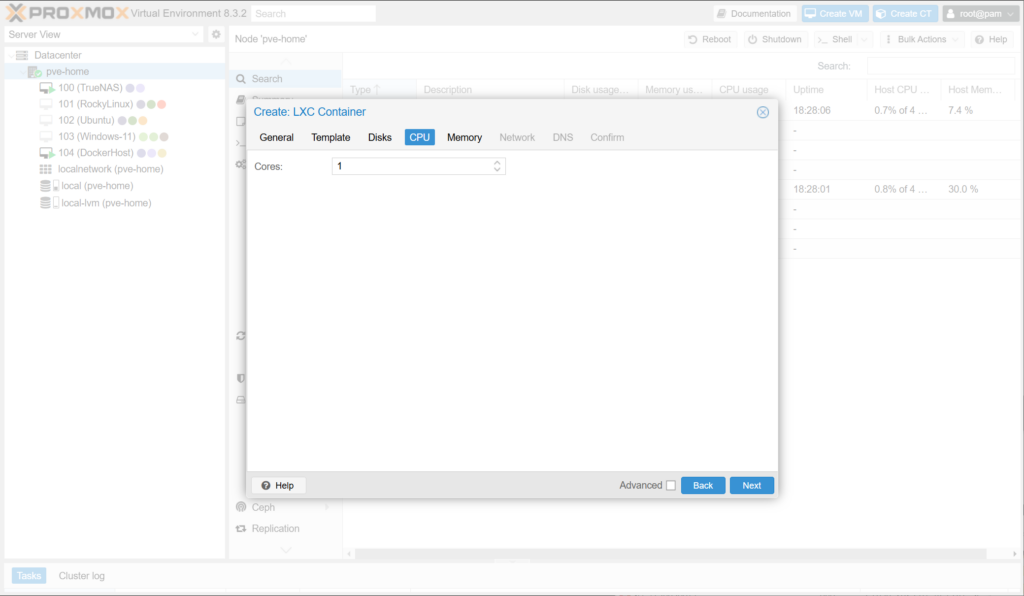This screenshot has height=596, width=1024.
Task: Click the 100 (TrueNAS) VM icon
Action: (46, 88)
